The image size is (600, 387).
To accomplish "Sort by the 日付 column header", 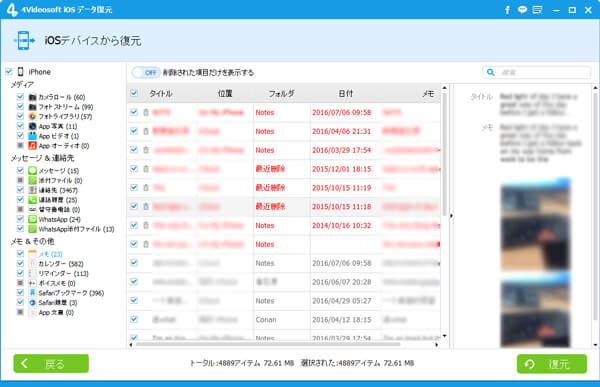I will coord(346,93).
